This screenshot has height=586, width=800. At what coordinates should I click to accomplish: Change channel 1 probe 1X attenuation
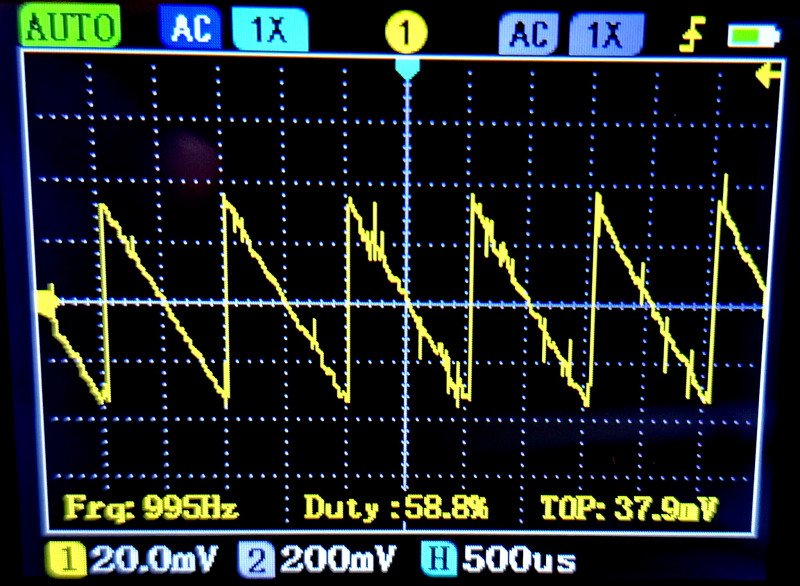(x=267, y=30)
